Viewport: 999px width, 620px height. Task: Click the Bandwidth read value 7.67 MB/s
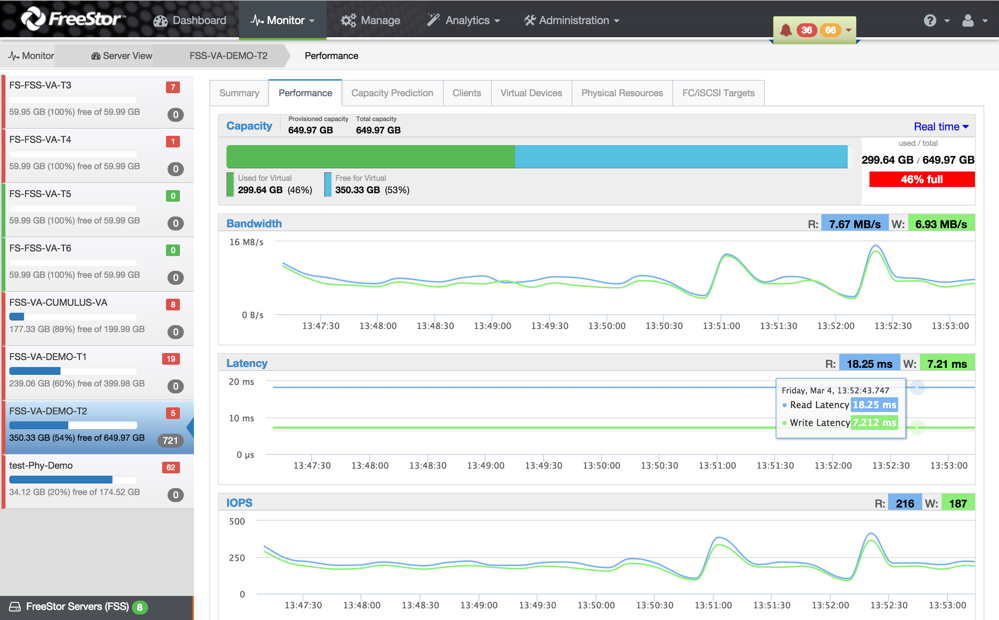pyautogui.click(x=854, y=224)
